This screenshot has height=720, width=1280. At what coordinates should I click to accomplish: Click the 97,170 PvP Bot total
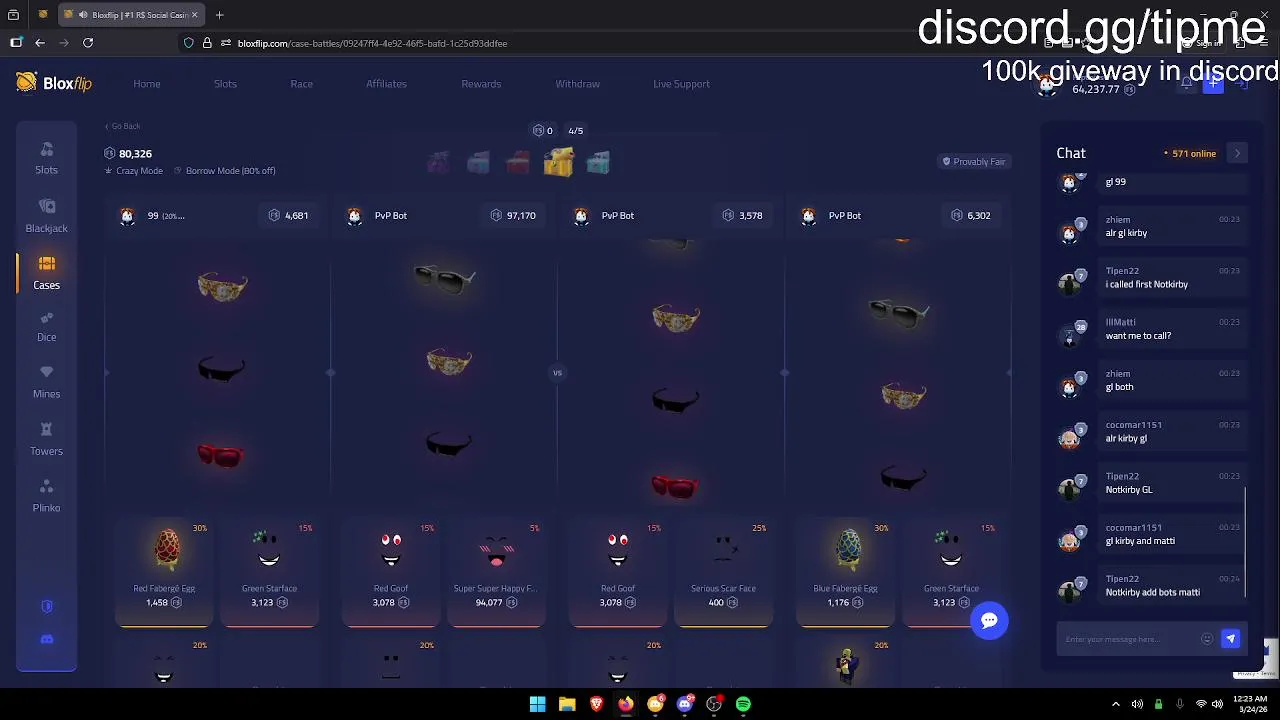tap(513, 215)
